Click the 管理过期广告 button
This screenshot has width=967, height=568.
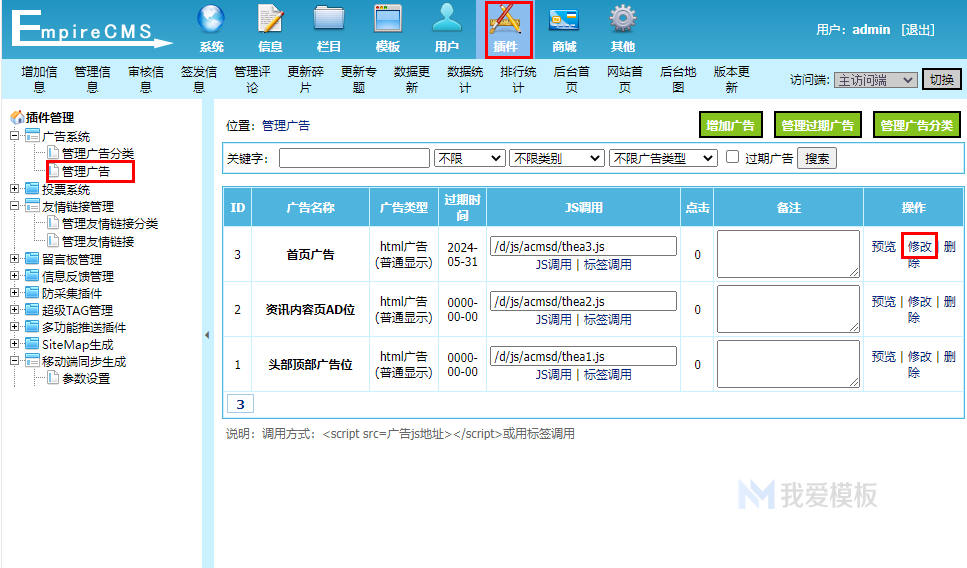coord(818,125)
